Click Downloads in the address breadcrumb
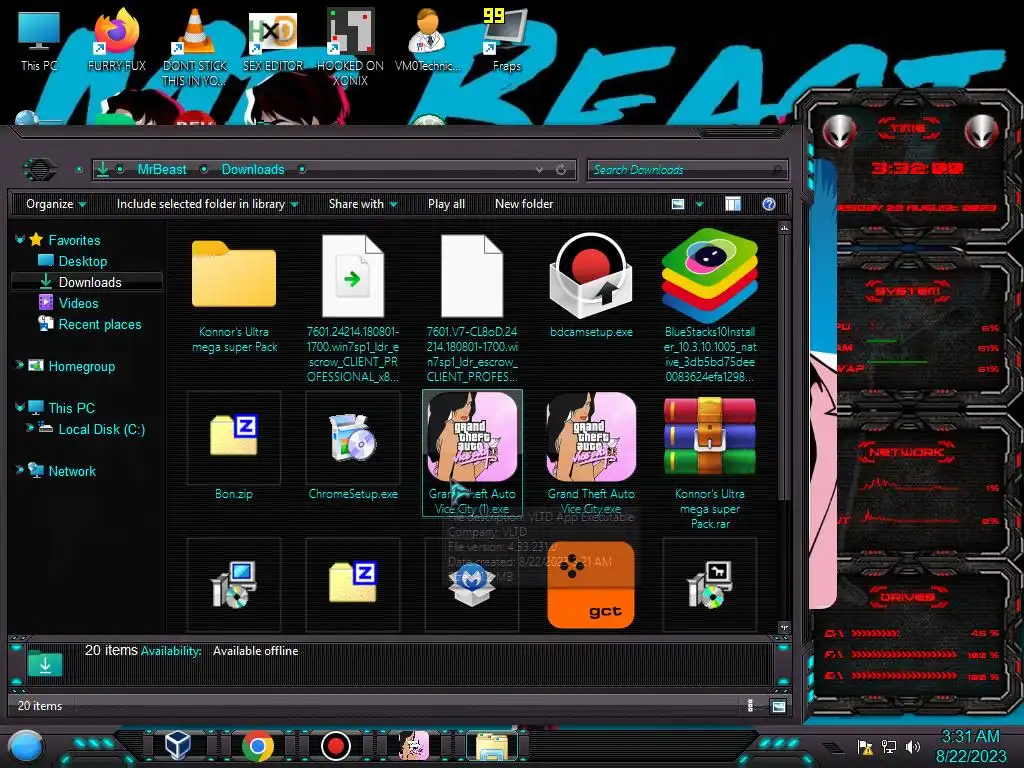The image size is (1024, 768). pyautogui.click(x=253, y=170)
